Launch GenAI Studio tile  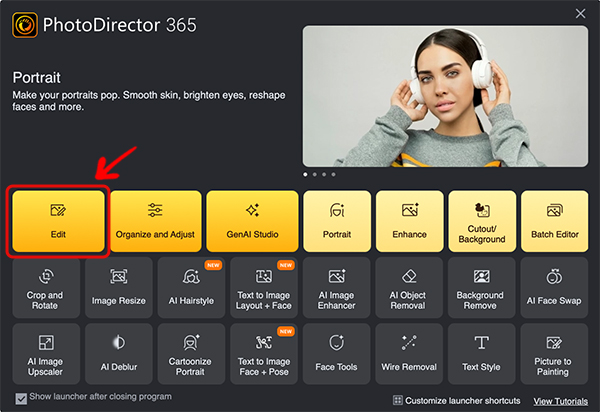(252, 221)
